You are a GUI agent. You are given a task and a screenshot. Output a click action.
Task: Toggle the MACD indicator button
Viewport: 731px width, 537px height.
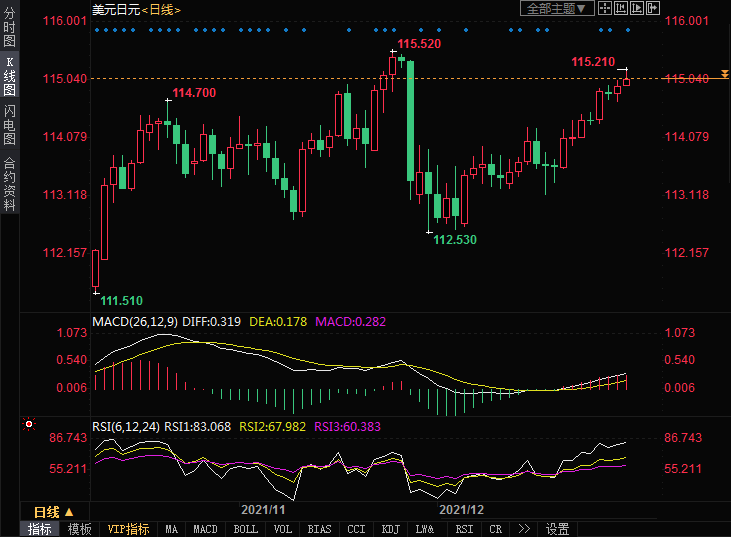point(205,529)
